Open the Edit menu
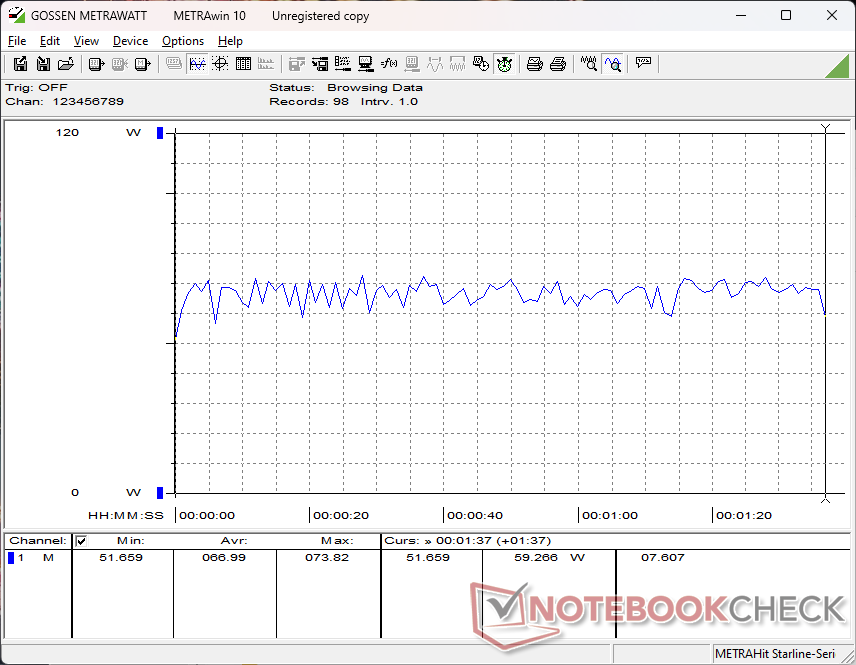Screen dimensions: 856x665 pyautogui.click(x=50, y=41)
